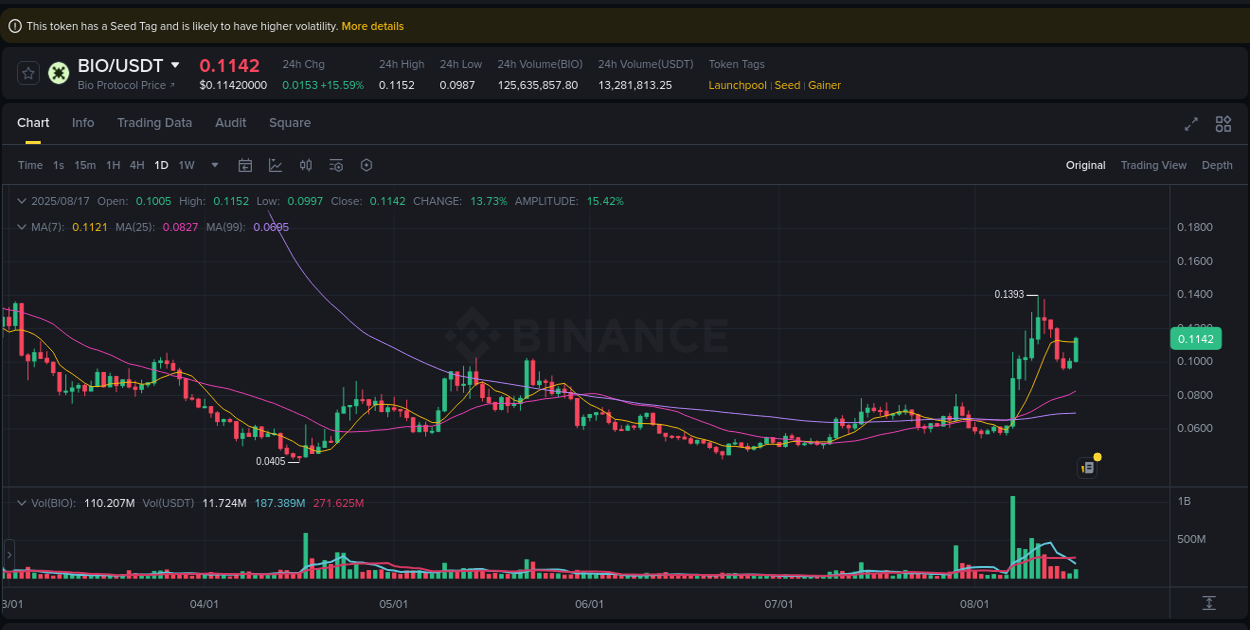Click the More details link in the Seed Tag banner
This screenshot has height=630, width=1250.
[372, 25]
